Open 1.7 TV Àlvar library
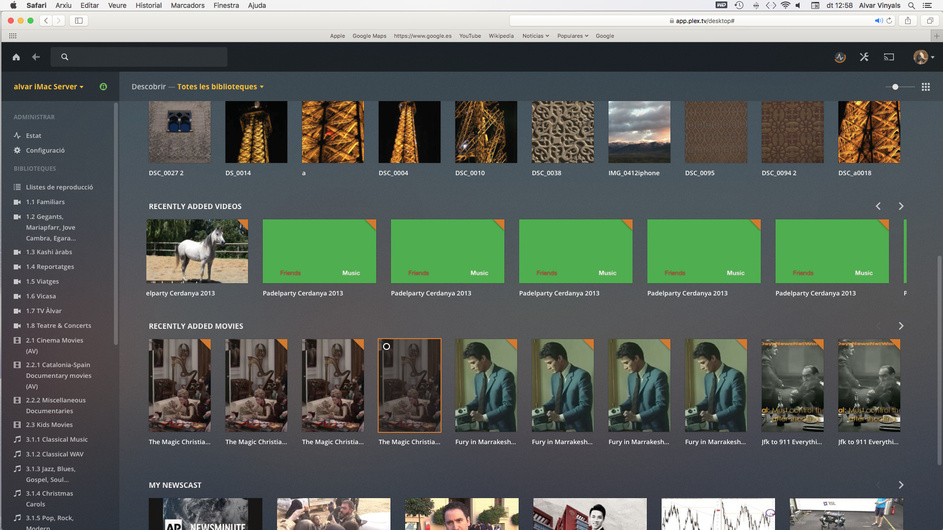The width and height of the screenshot is (943, 530). click(43, 311)
